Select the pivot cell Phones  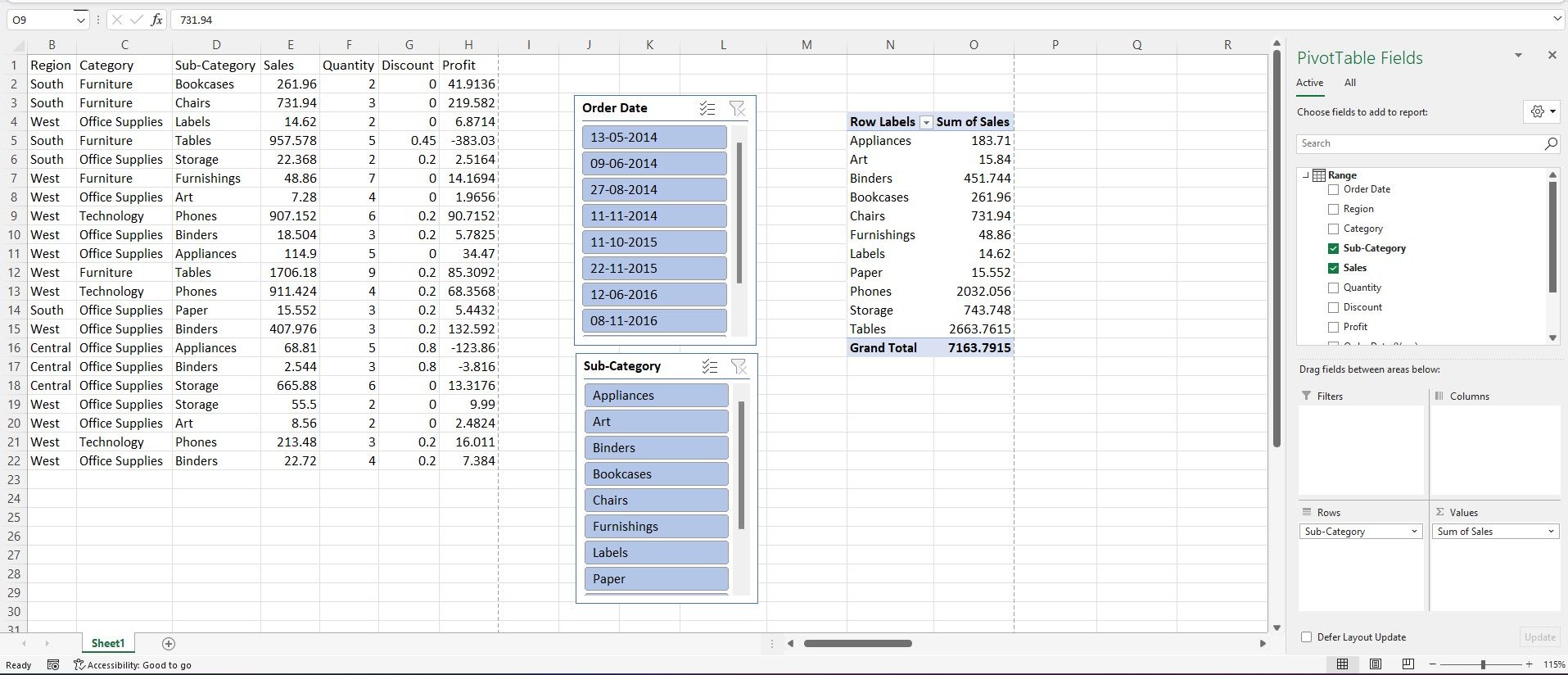tap(890, 292)
